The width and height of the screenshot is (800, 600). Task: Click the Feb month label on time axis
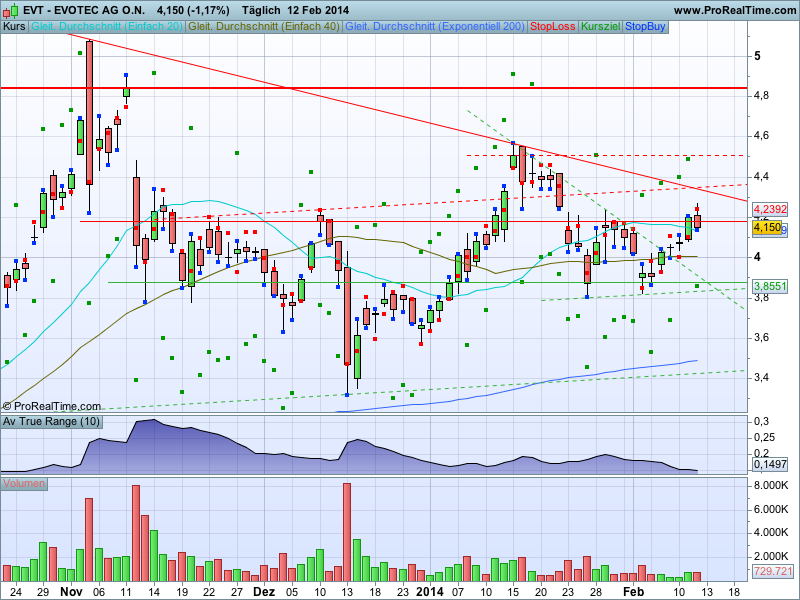click(633, 592)
